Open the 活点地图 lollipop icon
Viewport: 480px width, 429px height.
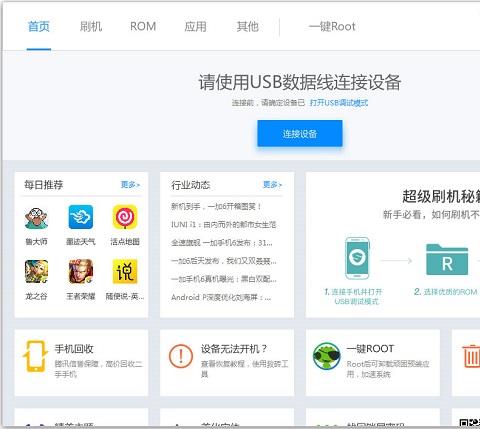tap(125, 217)
